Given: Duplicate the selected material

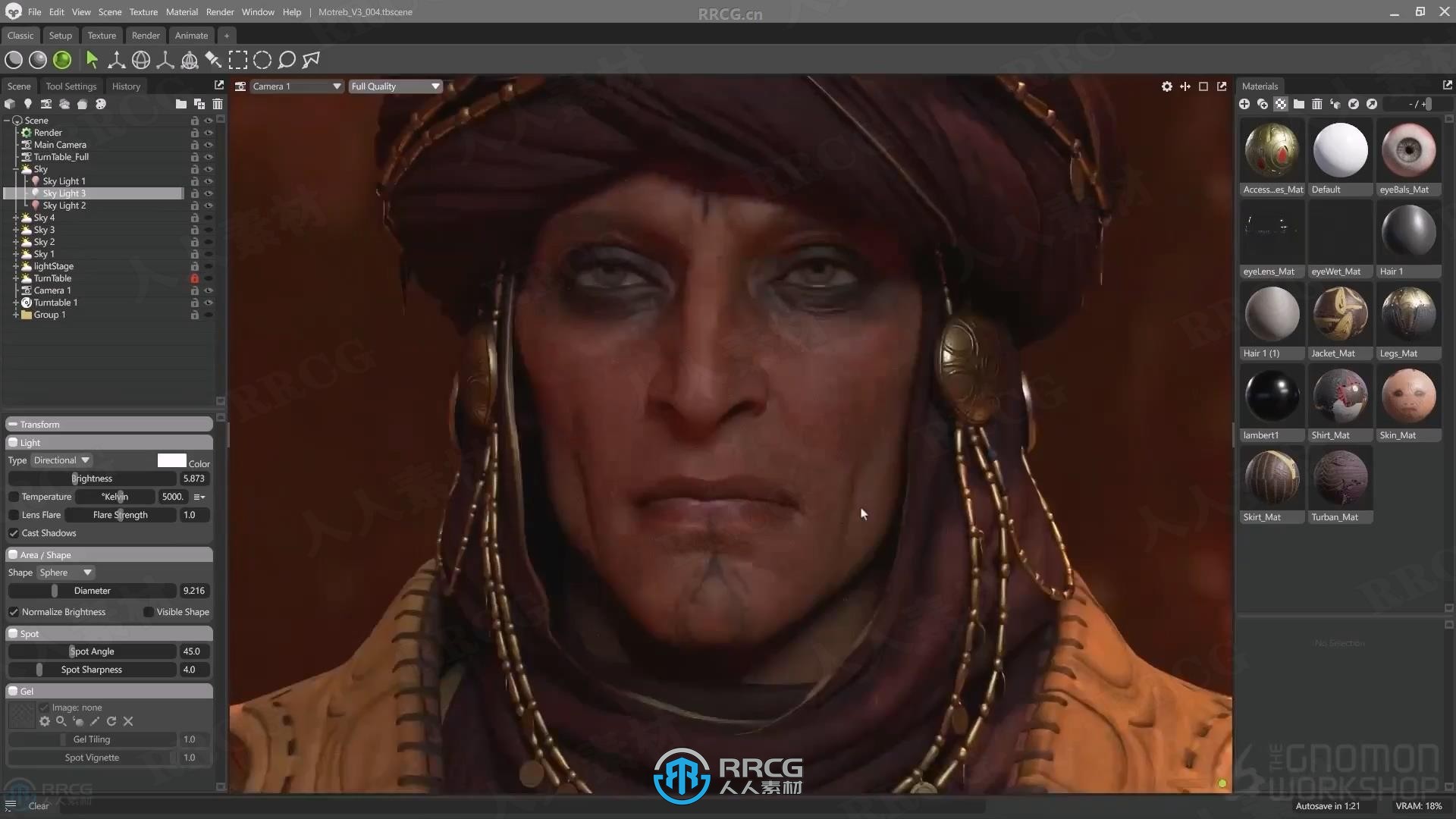Looking at the screenshot, I should pos(1263,104).
